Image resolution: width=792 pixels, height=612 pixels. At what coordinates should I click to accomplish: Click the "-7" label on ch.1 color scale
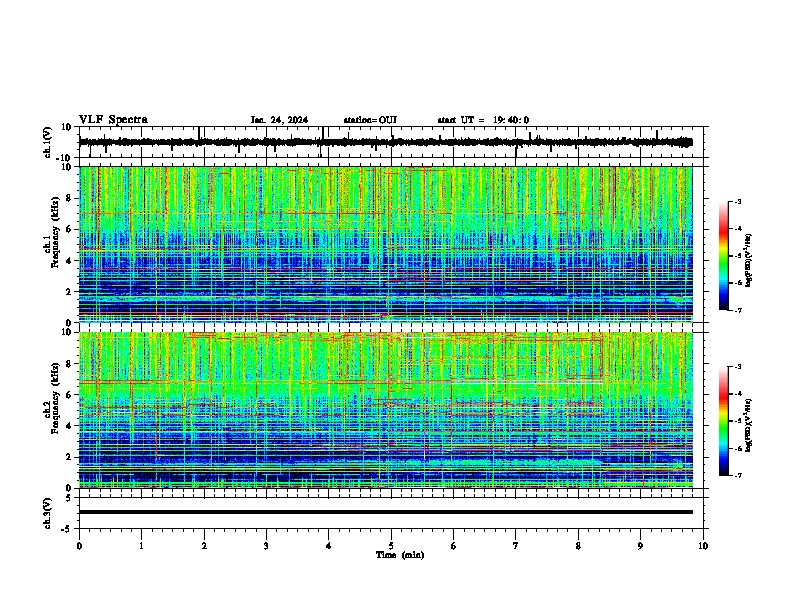tap(738, 310)
